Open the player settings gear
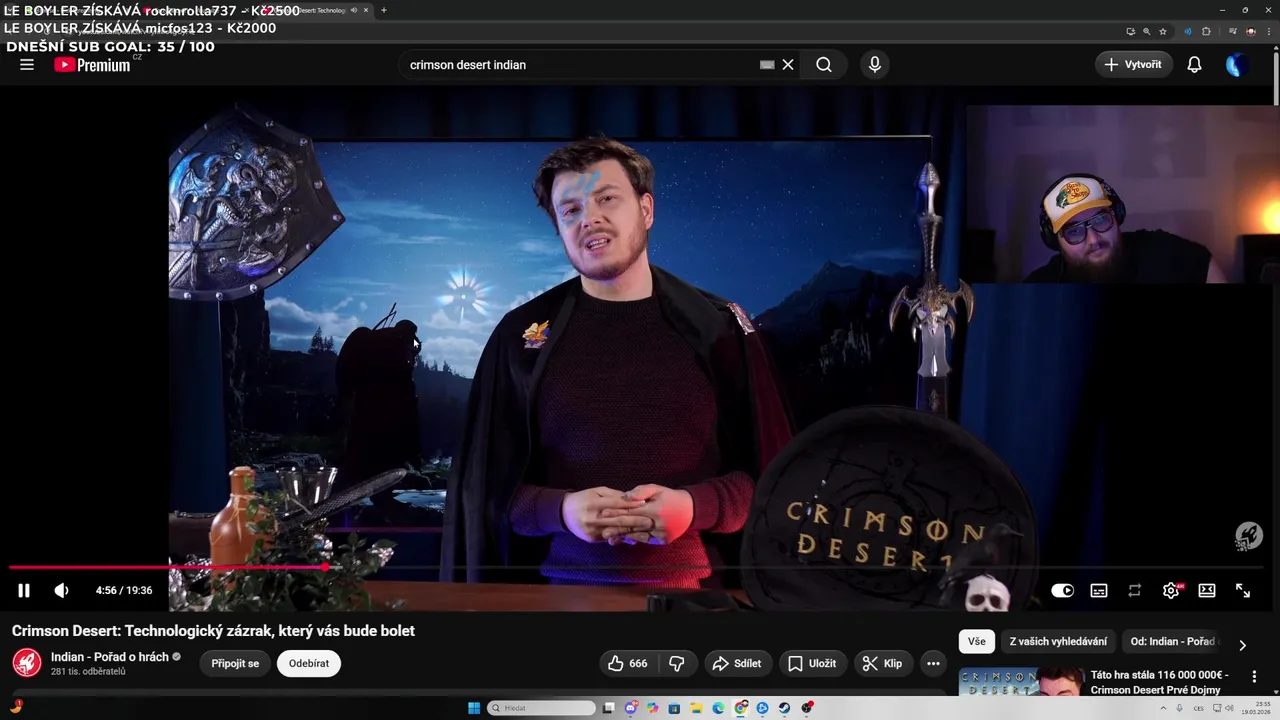Viewport: 1280px width, 720px height. [x=1171, y=590]
